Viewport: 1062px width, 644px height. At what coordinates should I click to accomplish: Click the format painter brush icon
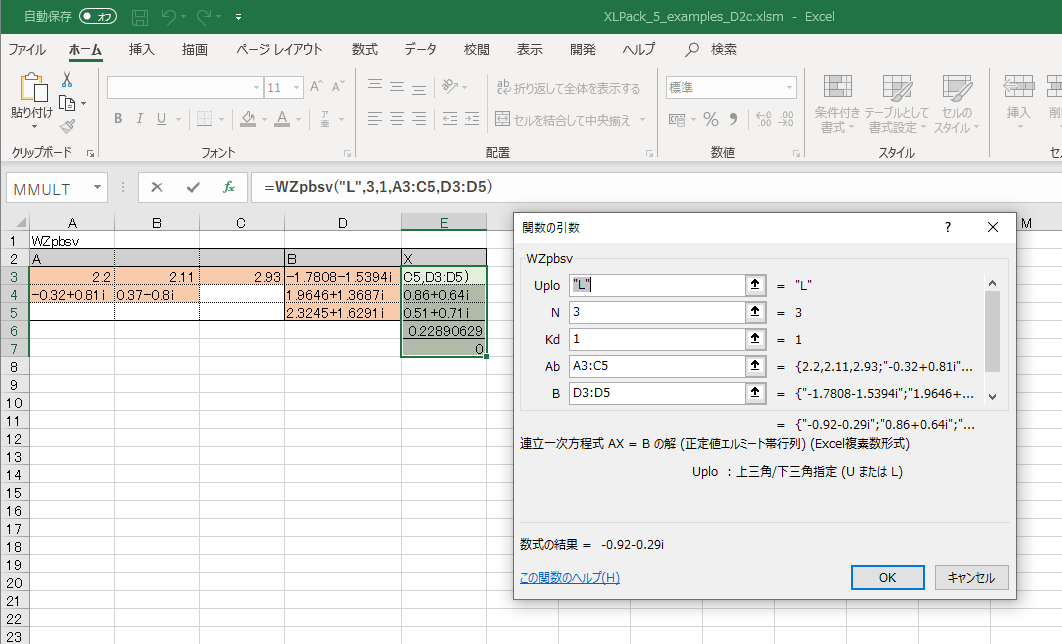pos(67,126)
